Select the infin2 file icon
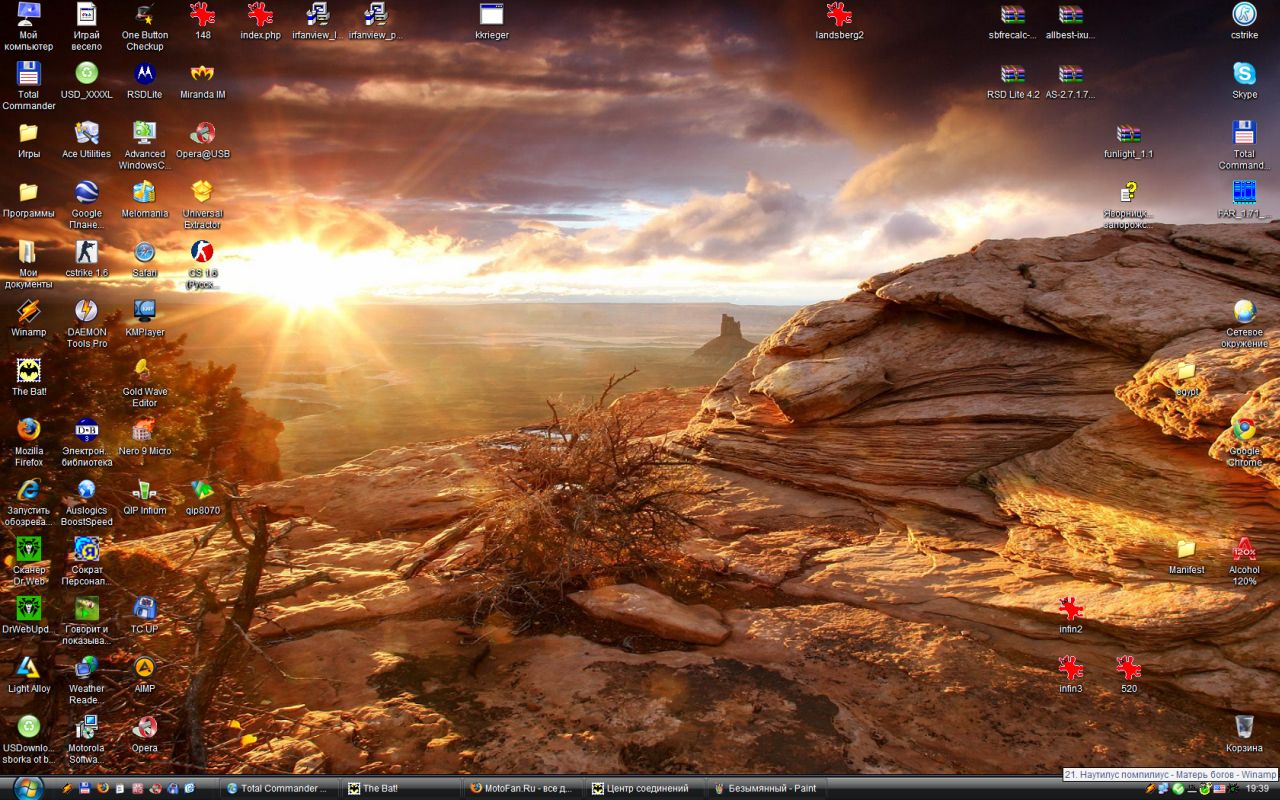This screenshot has height=800, width=1280. [x=1071, y=615]
